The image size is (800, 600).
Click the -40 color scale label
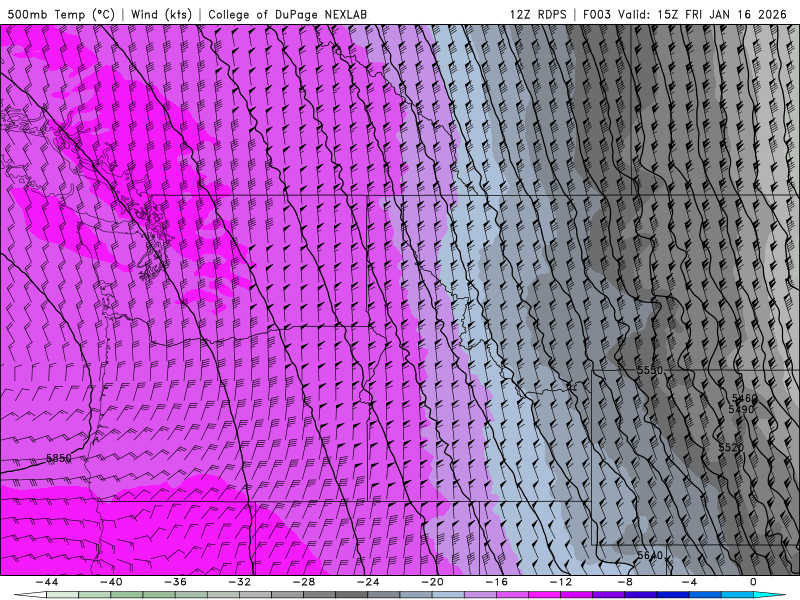(x=111, y=582)
